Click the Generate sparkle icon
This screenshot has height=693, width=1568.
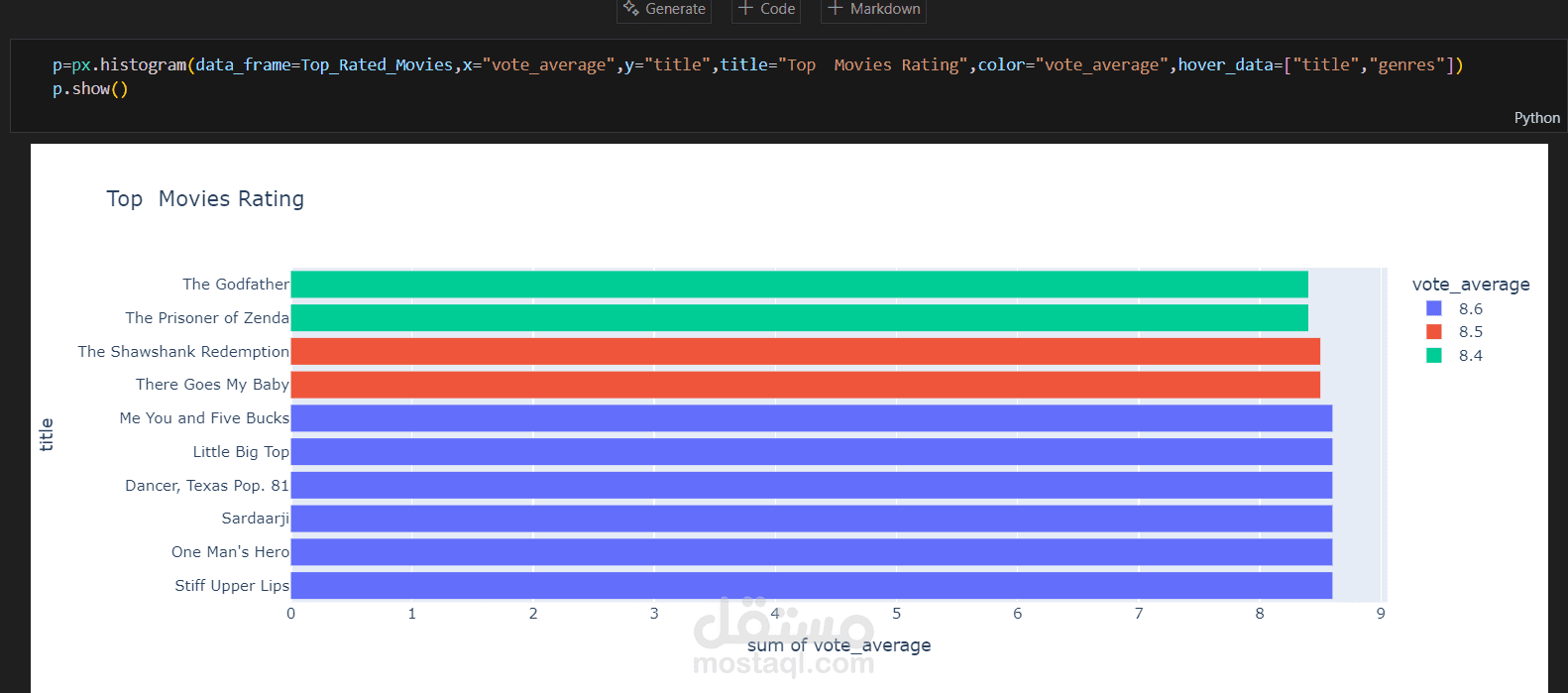pyautogui.click(x=630, y=8)
